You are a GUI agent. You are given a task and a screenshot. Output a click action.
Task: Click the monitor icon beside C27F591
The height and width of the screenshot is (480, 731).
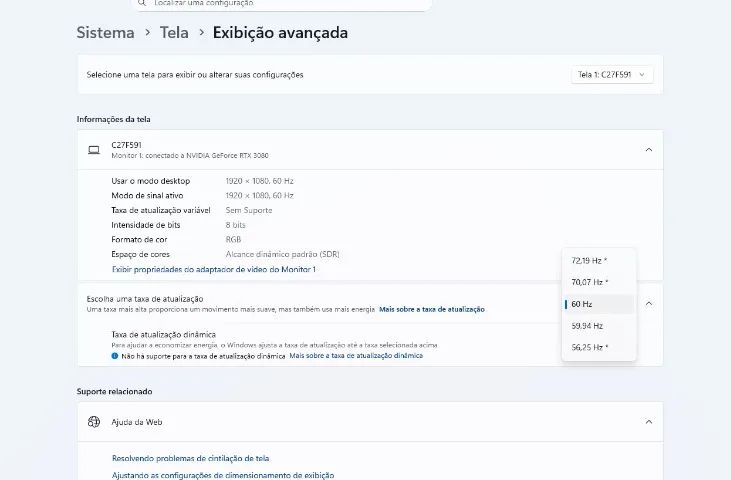[x=94, y=150]
